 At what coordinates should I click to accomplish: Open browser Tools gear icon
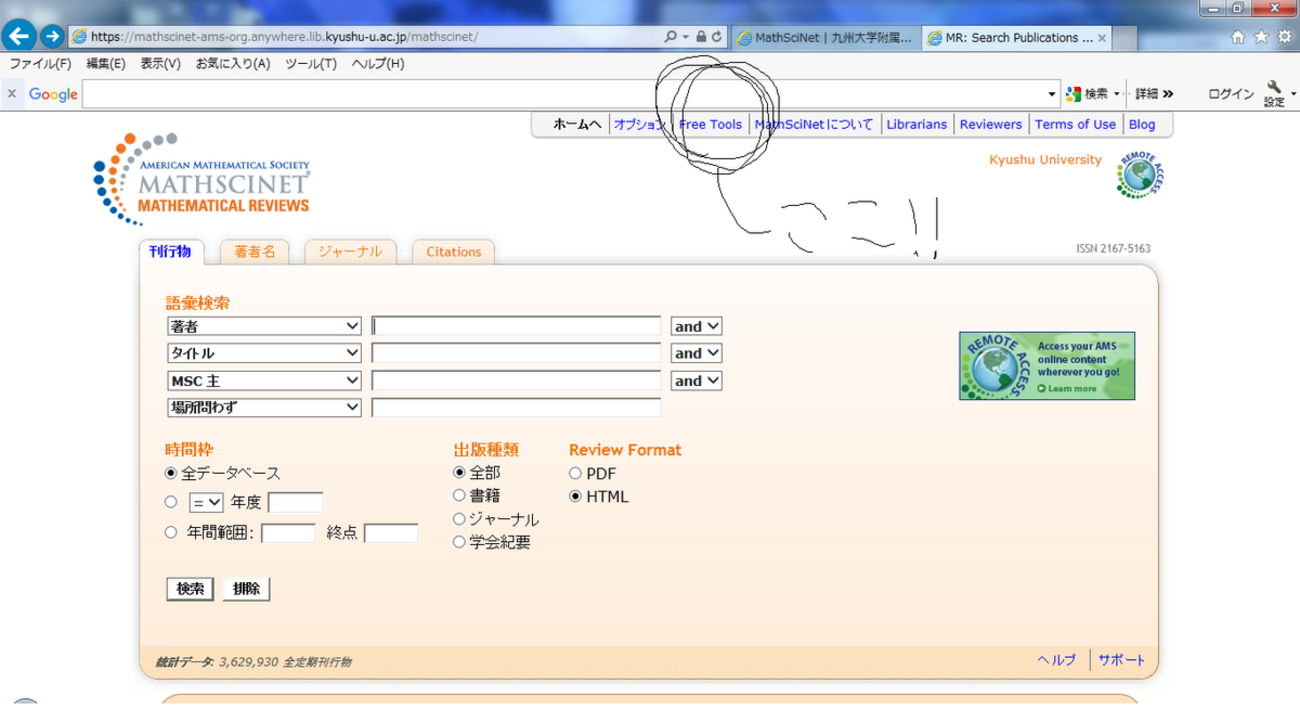(x=1284, y=37)
